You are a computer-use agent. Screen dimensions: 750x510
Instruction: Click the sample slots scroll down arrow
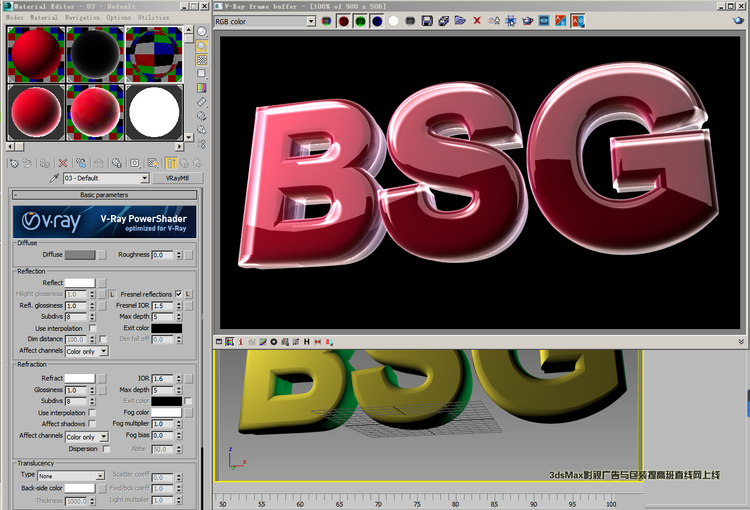pos(188,137)
